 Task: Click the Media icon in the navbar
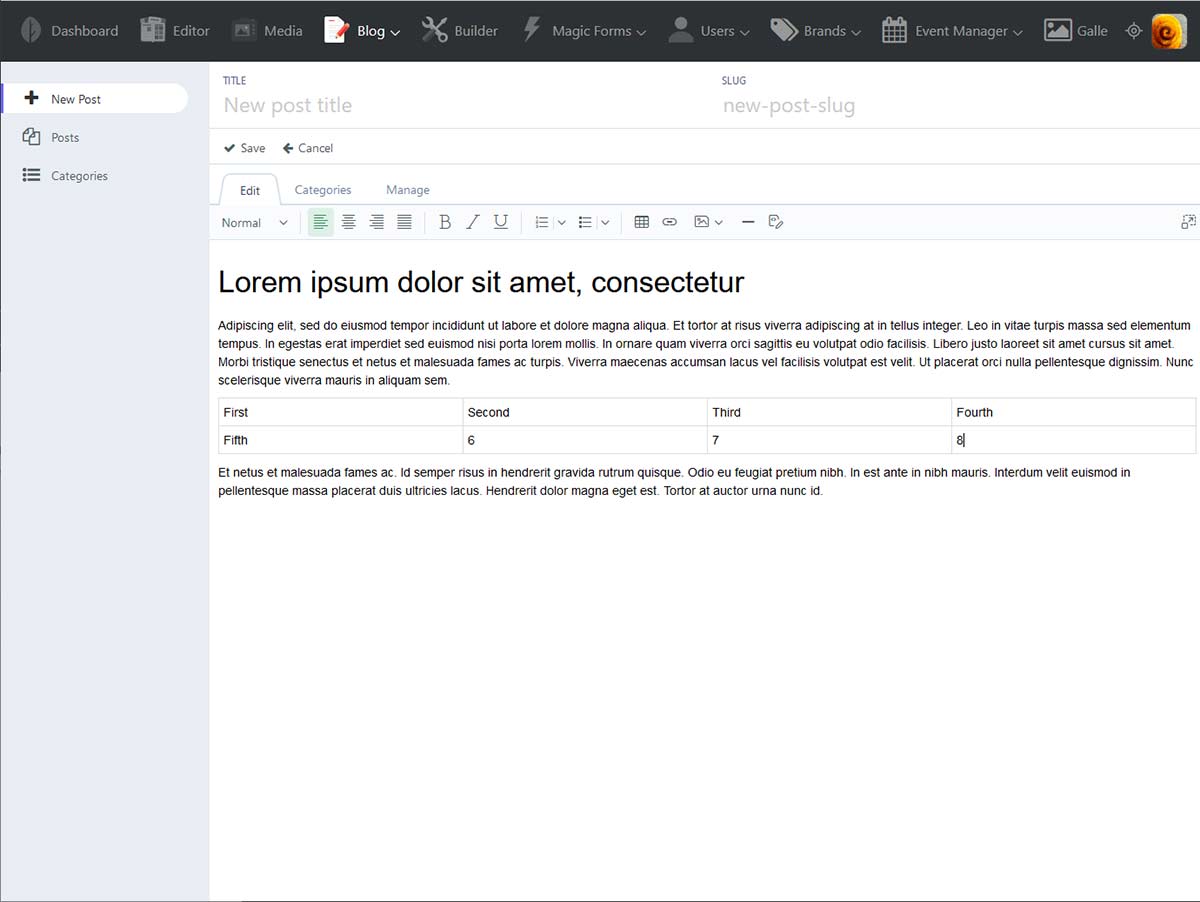pos(244,30)
